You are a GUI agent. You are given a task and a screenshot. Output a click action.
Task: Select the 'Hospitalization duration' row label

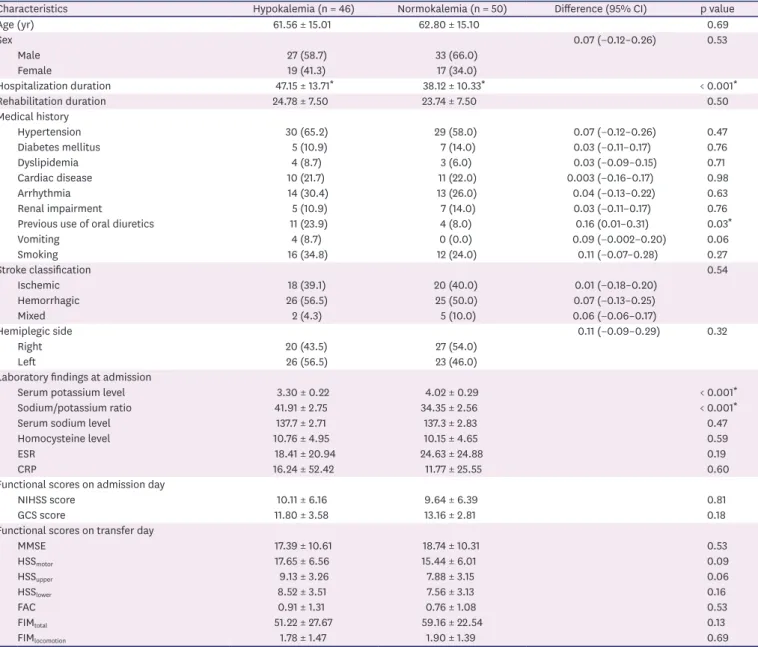[x=55, y=86]
